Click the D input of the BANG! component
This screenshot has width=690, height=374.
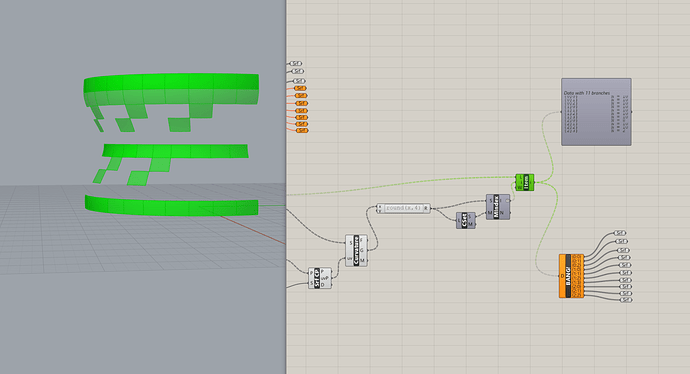coord(562,276)
